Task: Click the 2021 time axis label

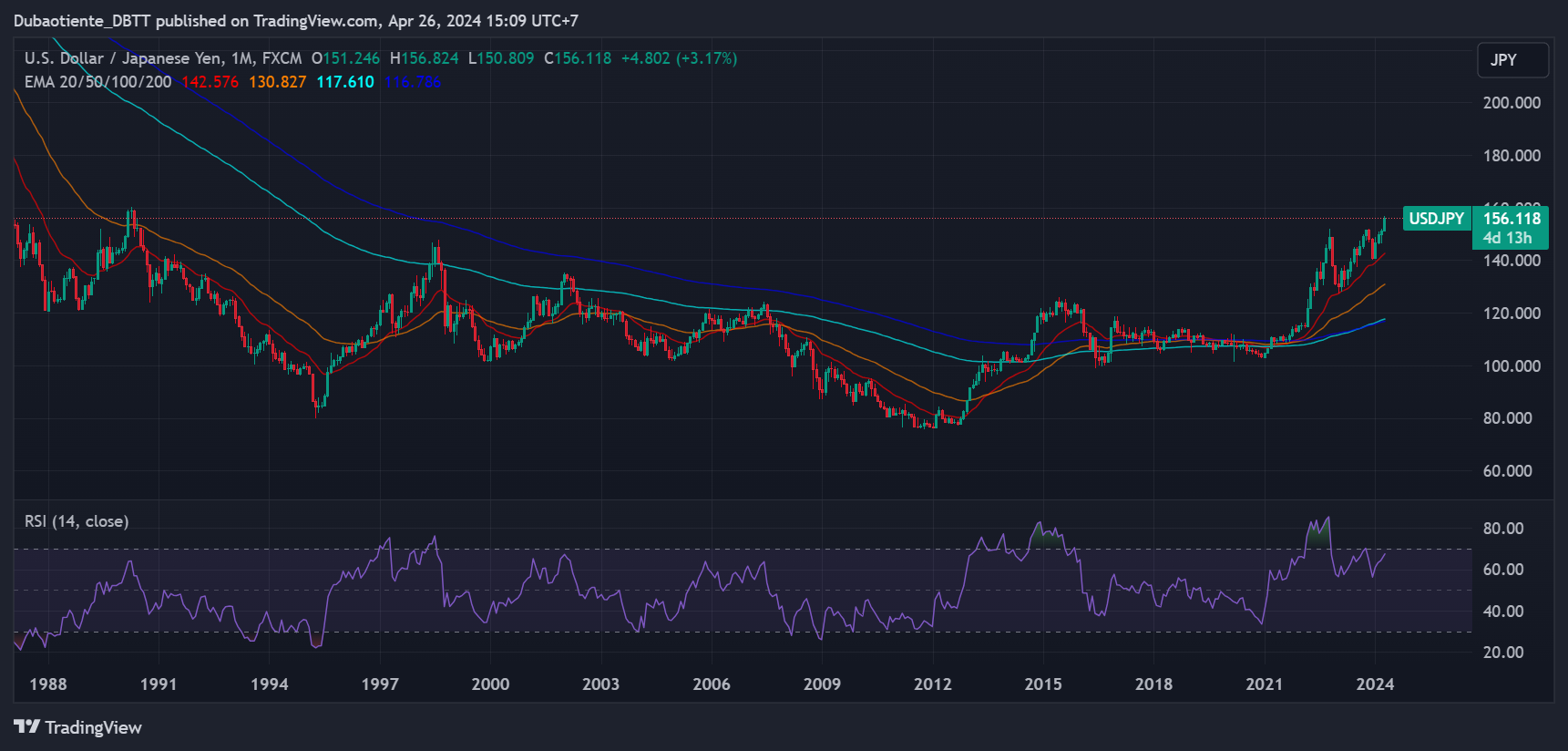Action: tap(1264, 684)
